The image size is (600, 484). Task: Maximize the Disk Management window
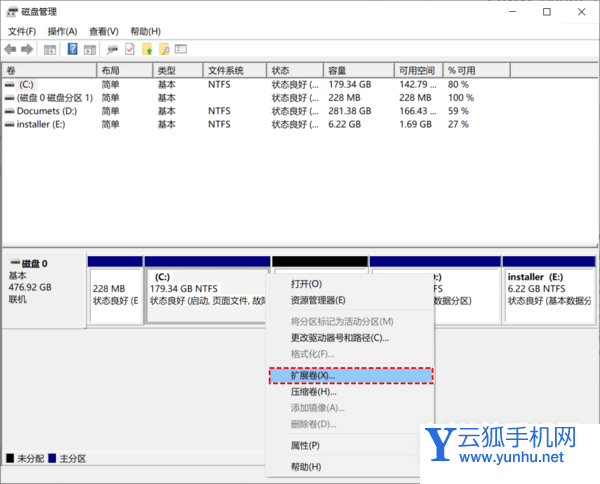[x=547, y=12]
